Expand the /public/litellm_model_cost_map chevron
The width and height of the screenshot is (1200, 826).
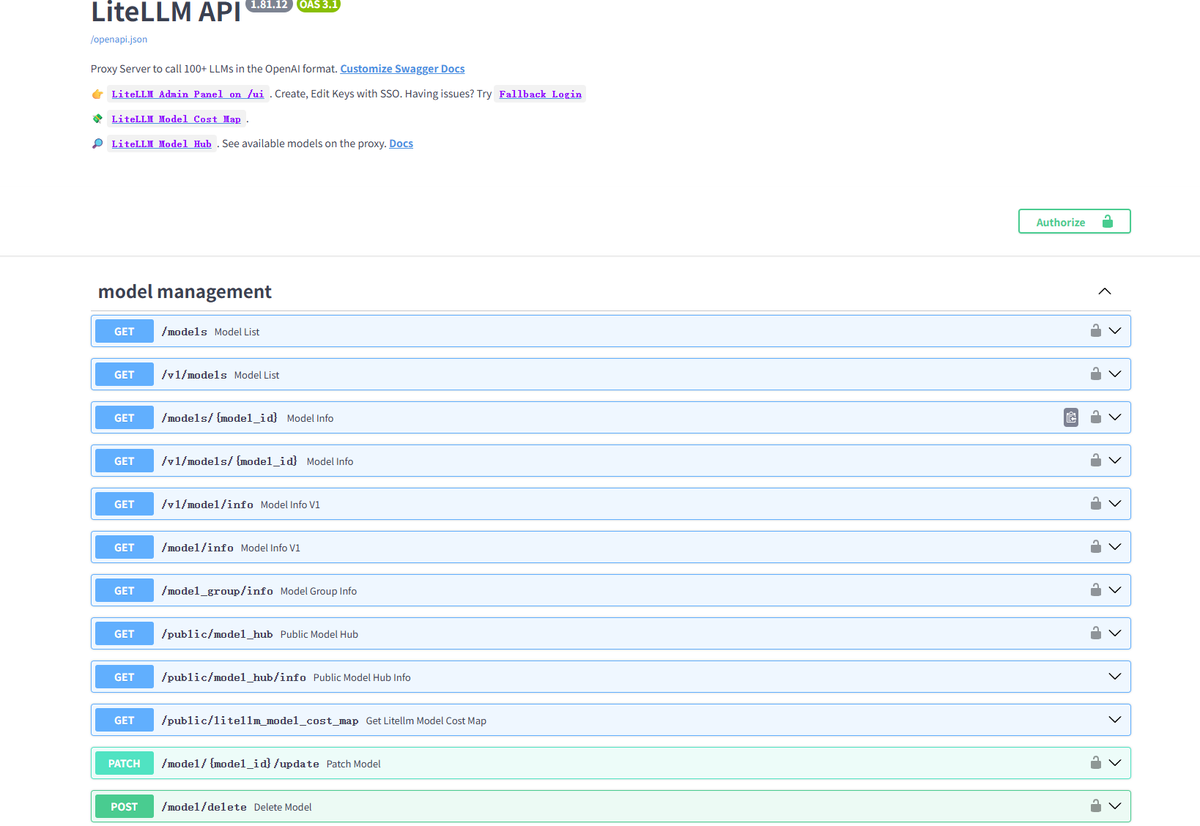pos(1115,720)
